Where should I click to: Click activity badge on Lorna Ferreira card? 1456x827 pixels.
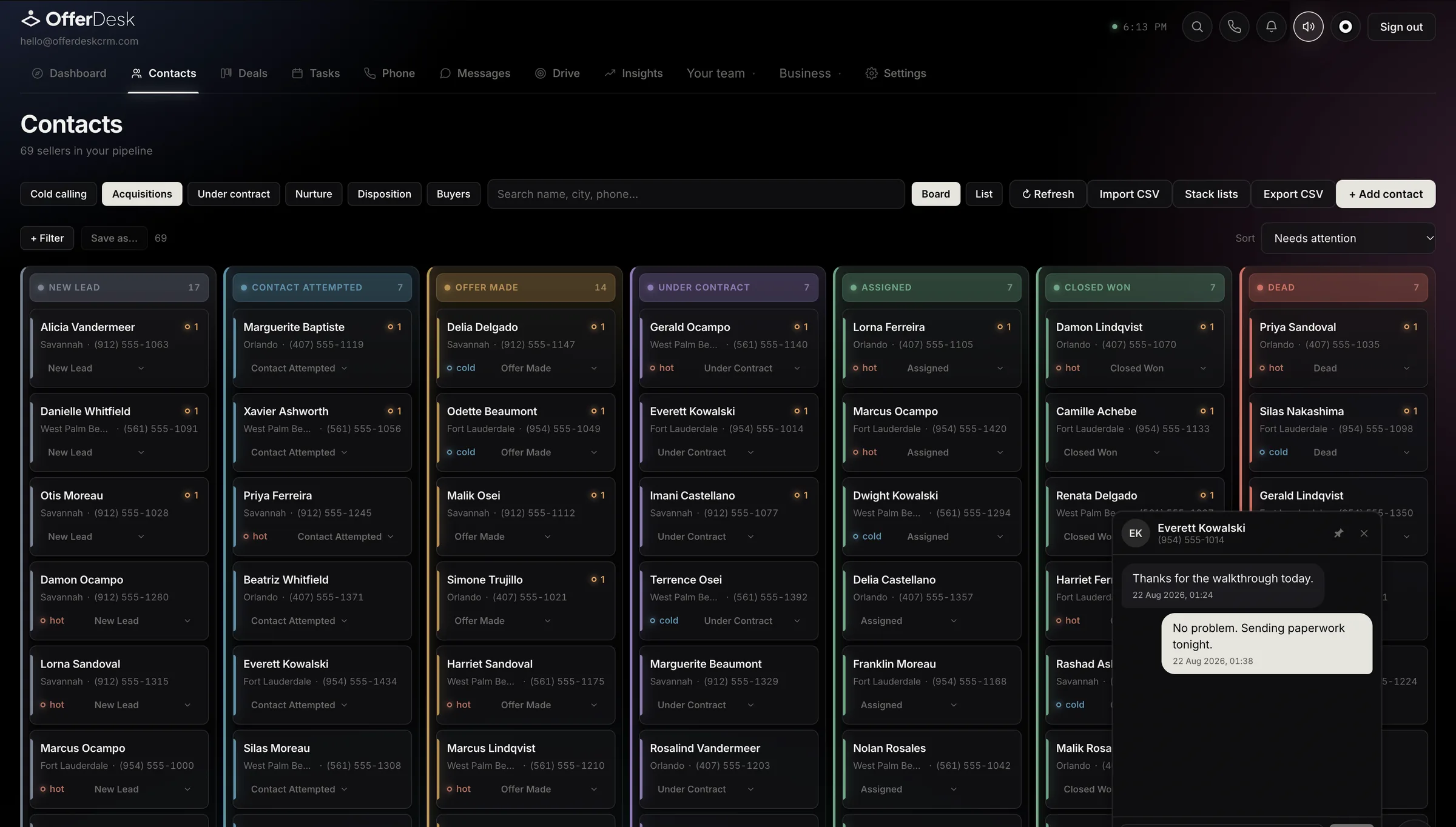(x=1004, y=327)
